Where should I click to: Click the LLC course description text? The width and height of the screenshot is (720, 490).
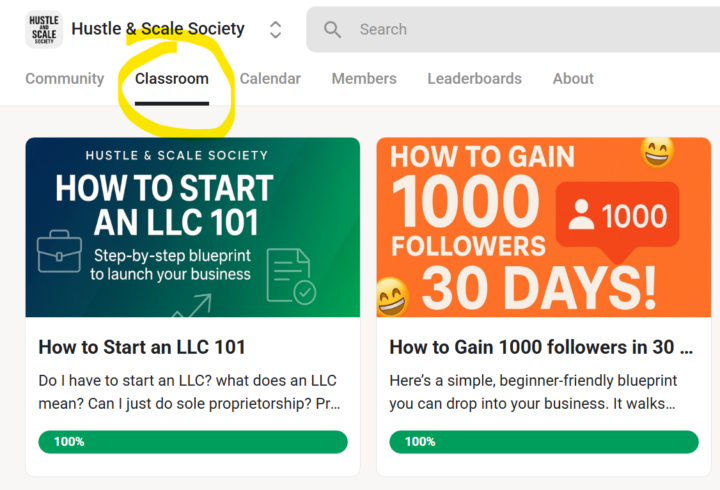(189, 392)
